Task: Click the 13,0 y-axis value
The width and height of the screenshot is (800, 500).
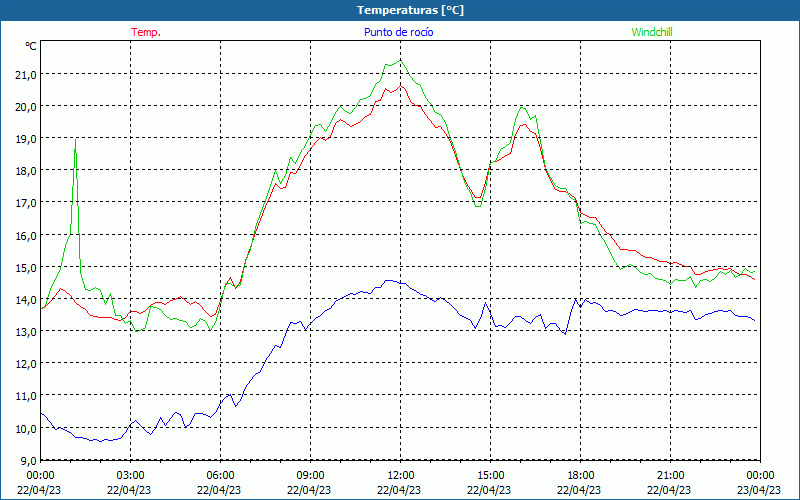Action: click(26, 332)
